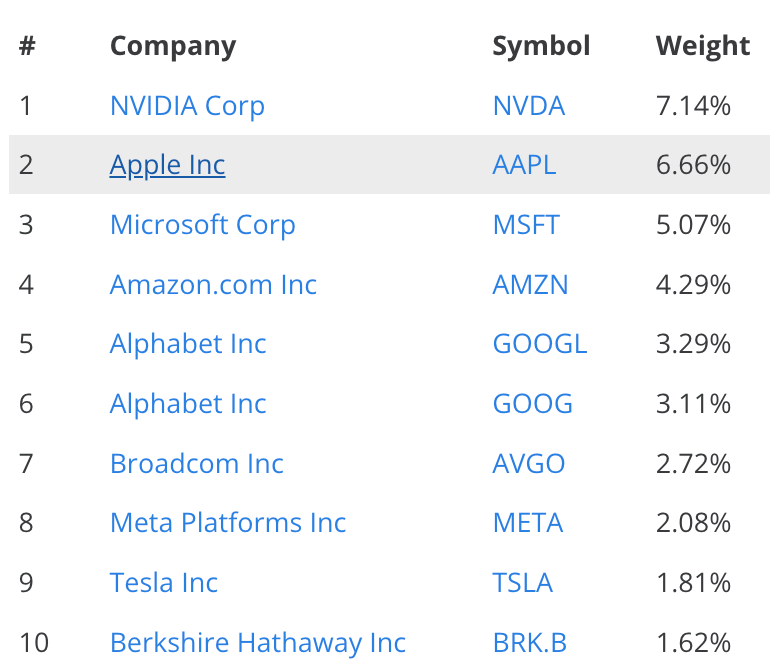
Task: Click the Weight column header
Action: (703, 47)
